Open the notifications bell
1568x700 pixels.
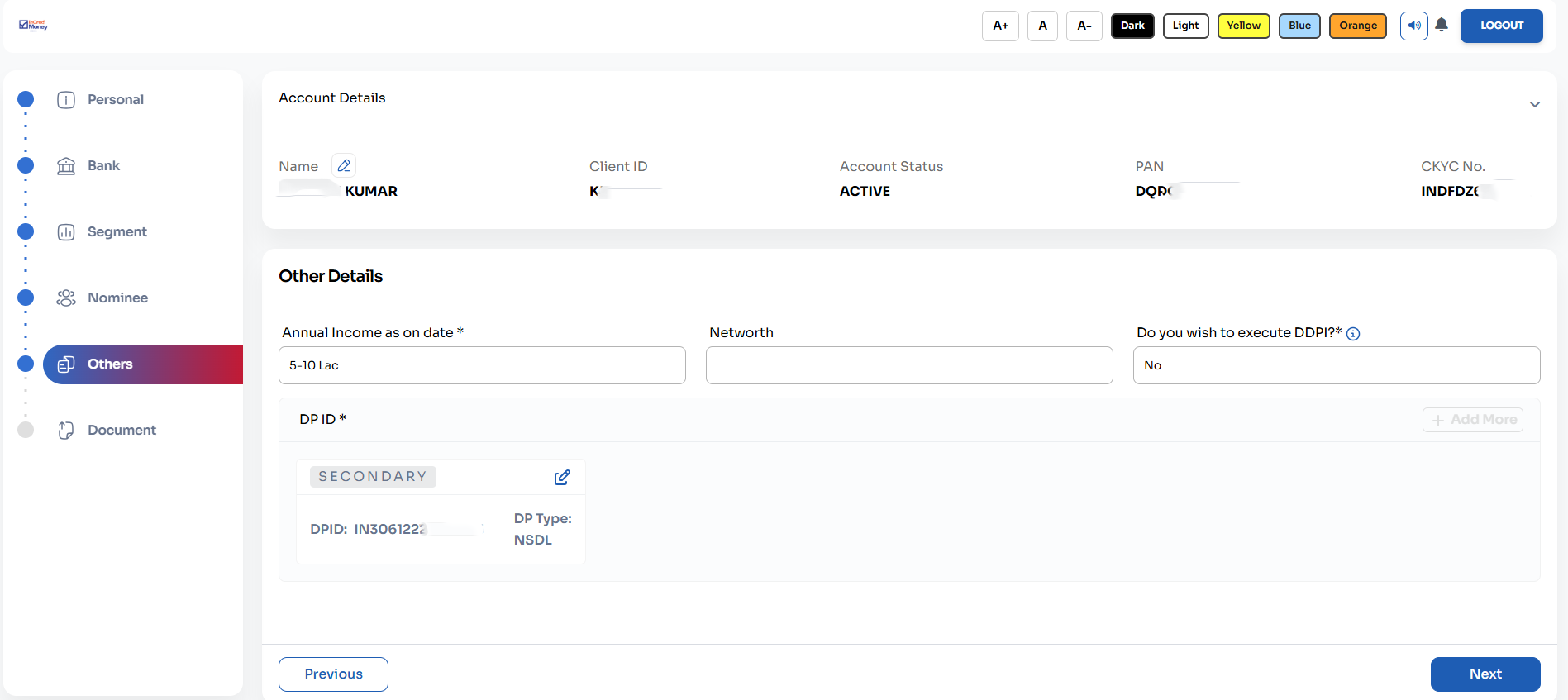1442,25
